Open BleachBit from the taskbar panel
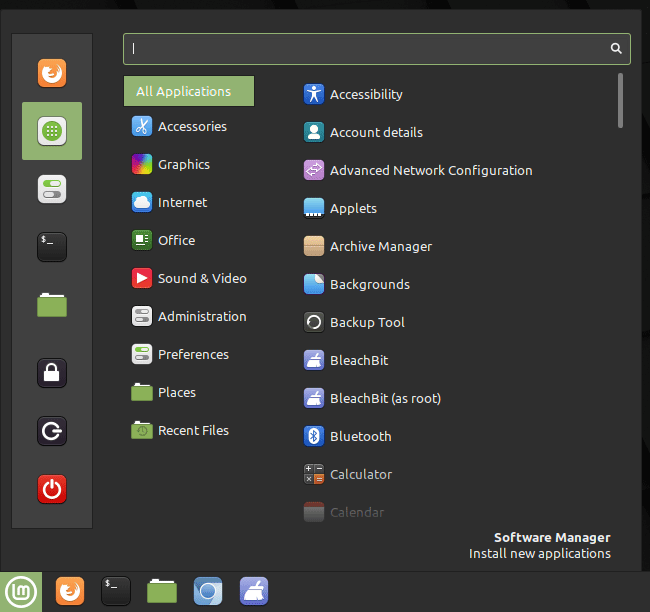This screenshot has width=650, height=612. 254,591
